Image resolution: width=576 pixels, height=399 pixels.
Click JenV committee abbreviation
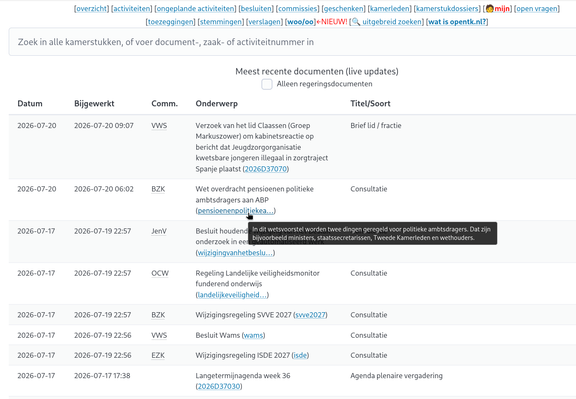(159, 231)
